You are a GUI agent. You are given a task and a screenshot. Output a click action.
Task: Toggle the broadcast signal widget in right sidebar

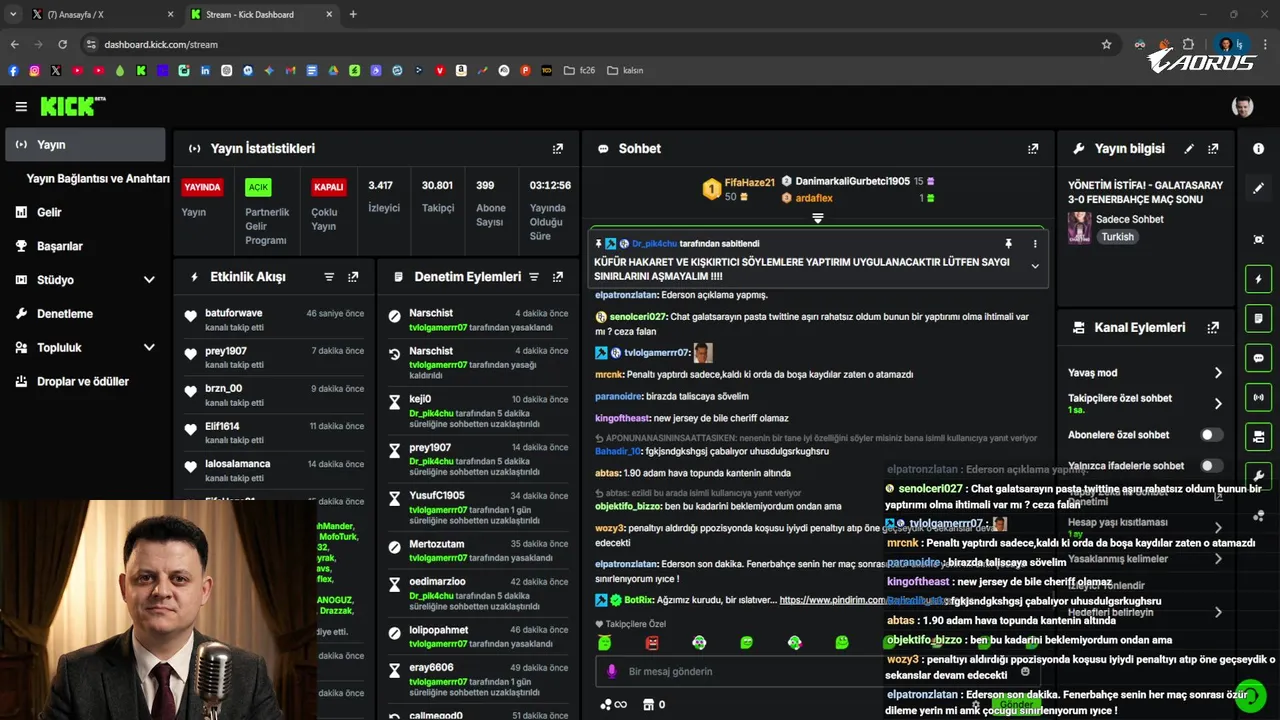tap(1258, 397)
